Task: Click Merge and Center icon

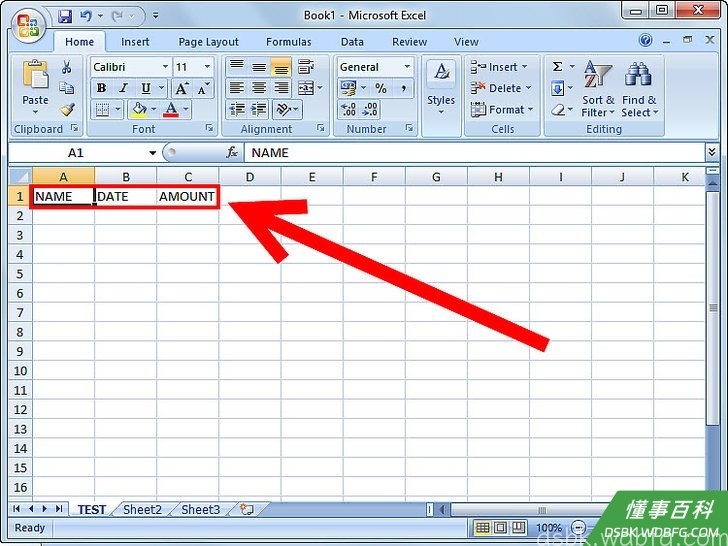Action: (x=306, y=88)
